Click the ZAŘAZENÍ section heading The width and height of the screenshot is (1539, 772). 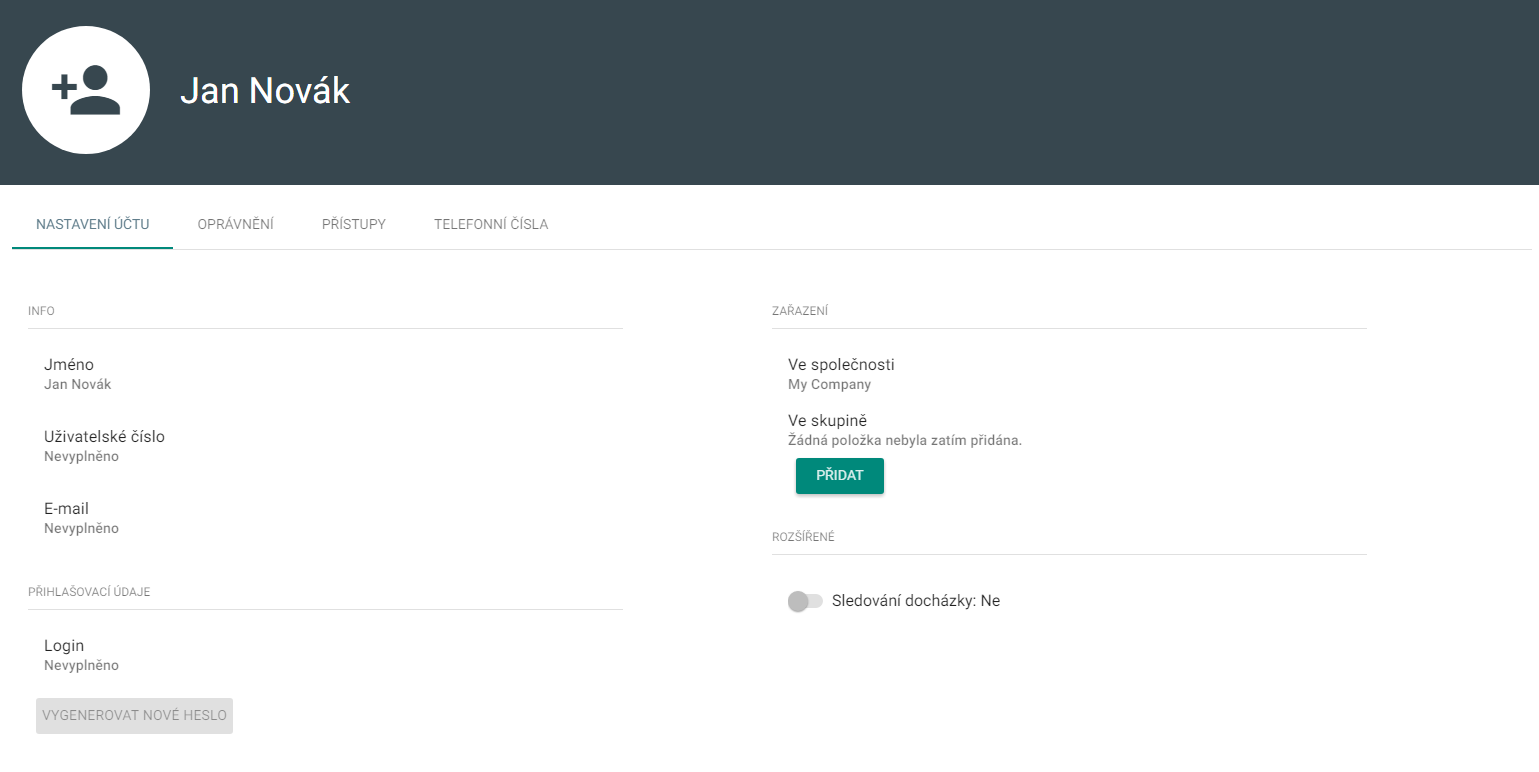800,311
